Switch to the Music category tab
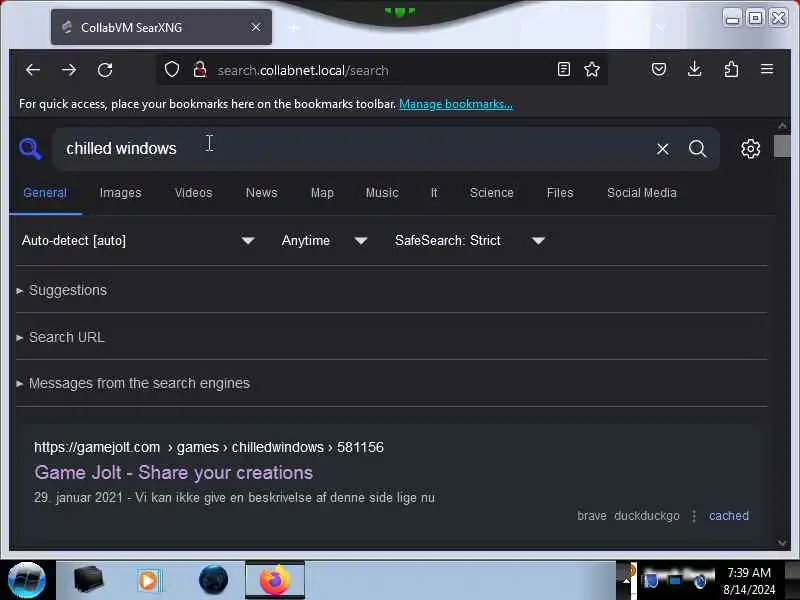 (x=382, y=193)
